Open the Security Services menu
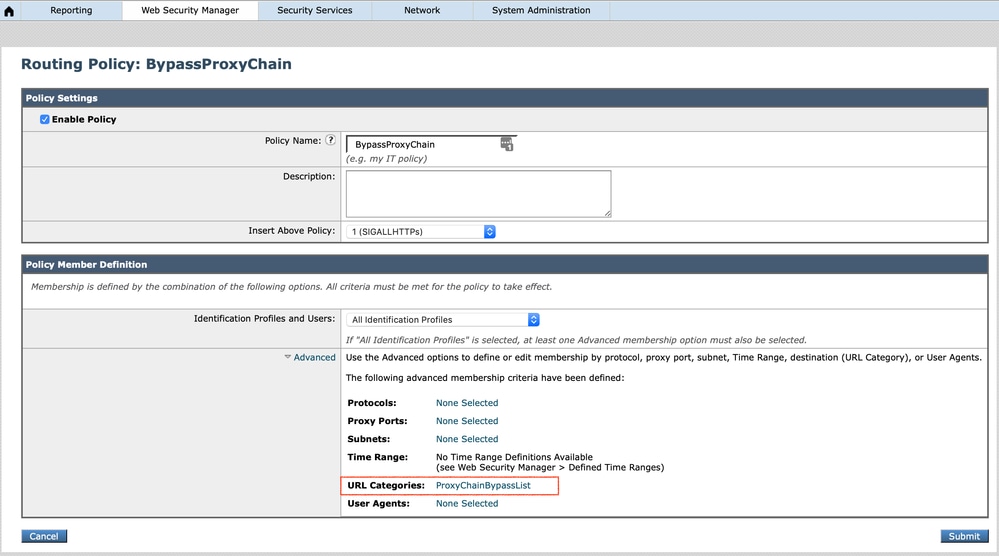 315,10
